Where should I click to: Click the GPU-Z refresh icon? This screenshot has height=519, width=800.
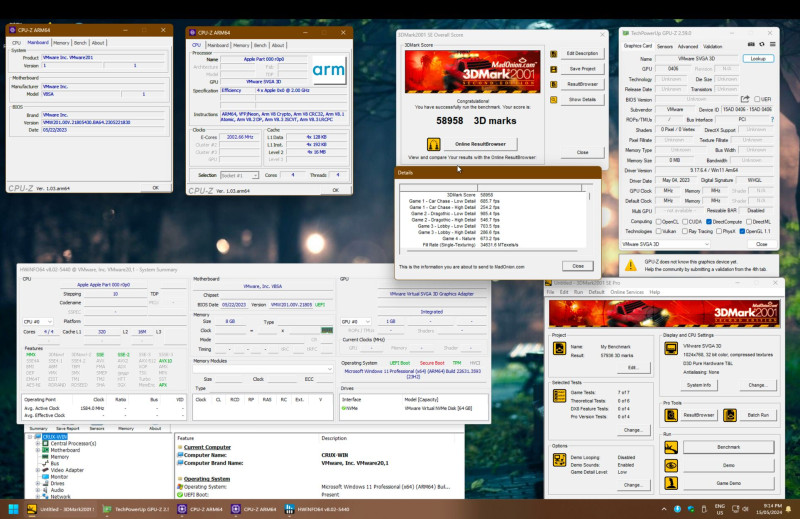point(762,45)
